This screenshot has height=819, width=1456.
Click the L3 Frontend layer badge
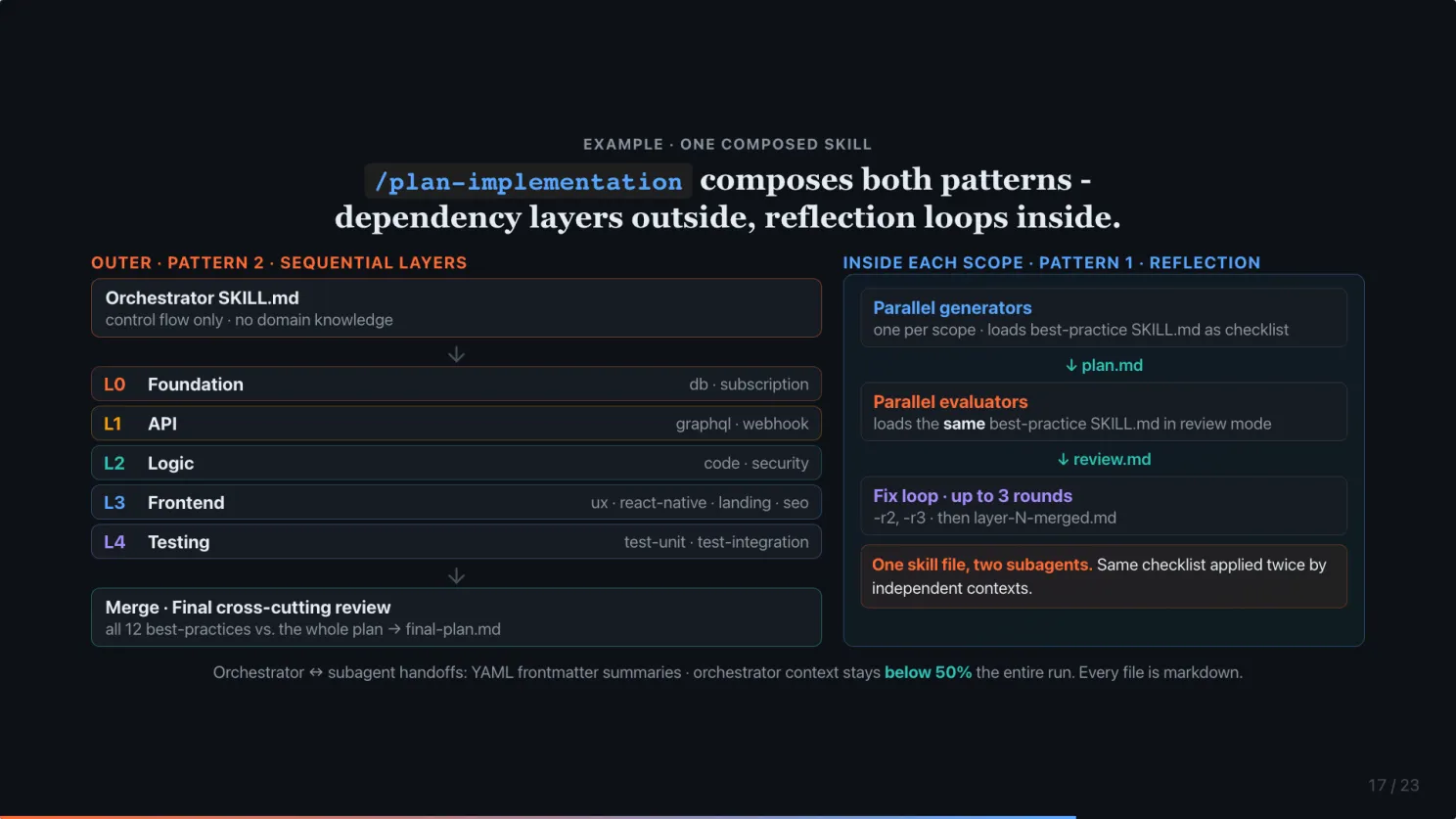[114, 502]
